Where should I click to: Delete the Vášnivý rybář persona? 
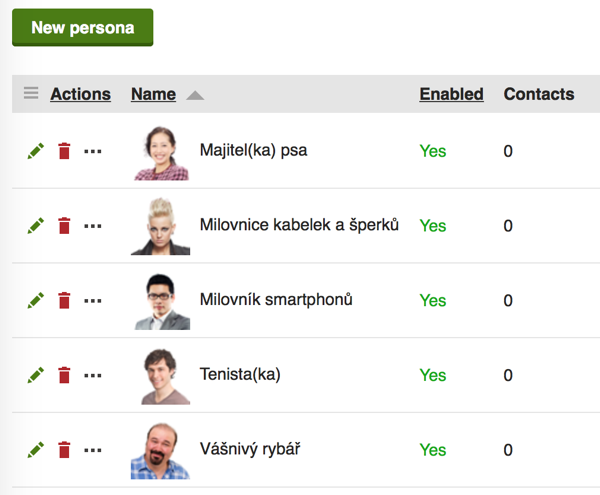click(x=64, y=450)
